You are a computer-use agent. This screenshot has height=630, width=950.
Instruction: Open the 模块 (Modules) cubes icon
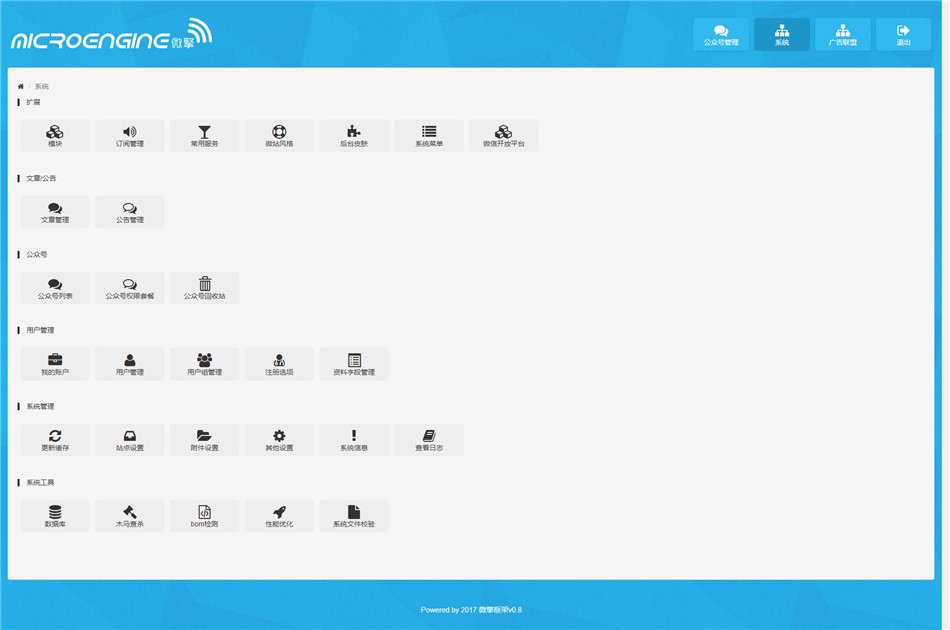click(55, 132)
